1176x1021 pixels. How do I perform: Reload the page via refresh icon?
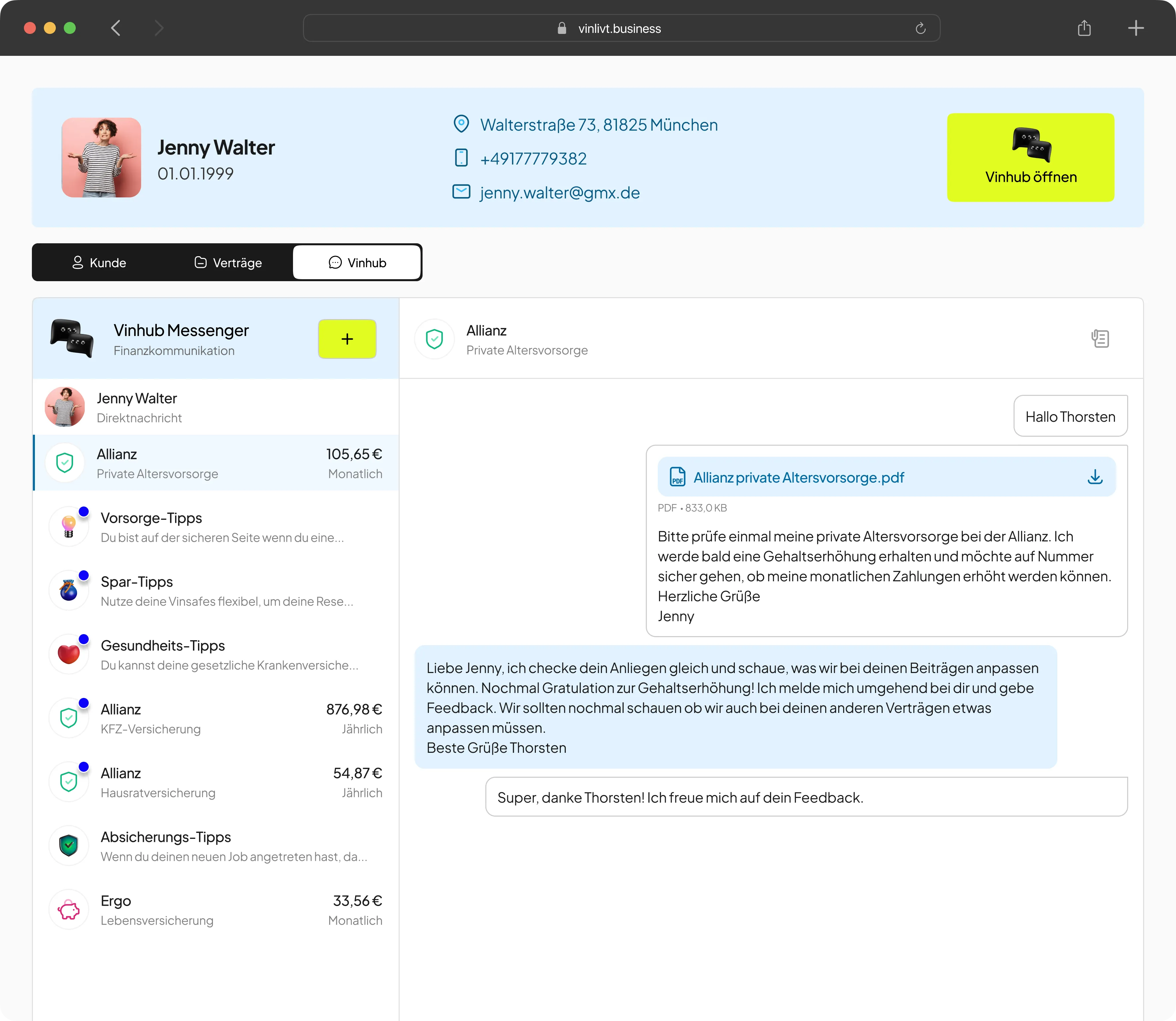click(x=920, y=29)
